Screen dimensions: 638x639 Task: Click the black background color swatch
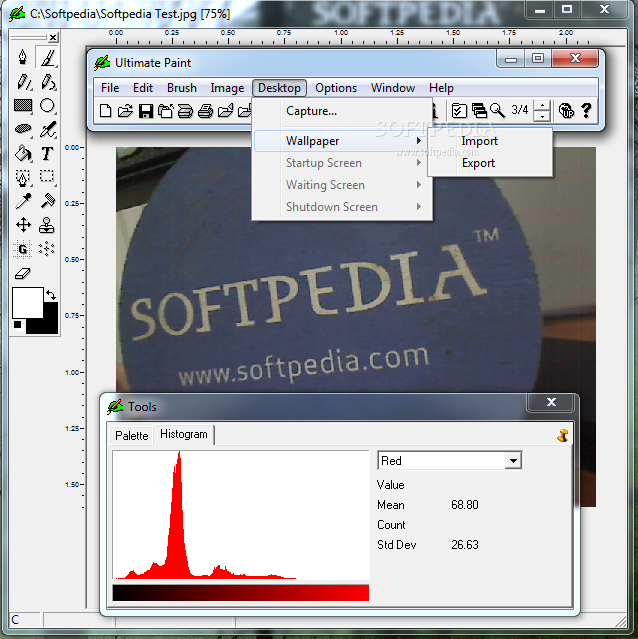49,325
